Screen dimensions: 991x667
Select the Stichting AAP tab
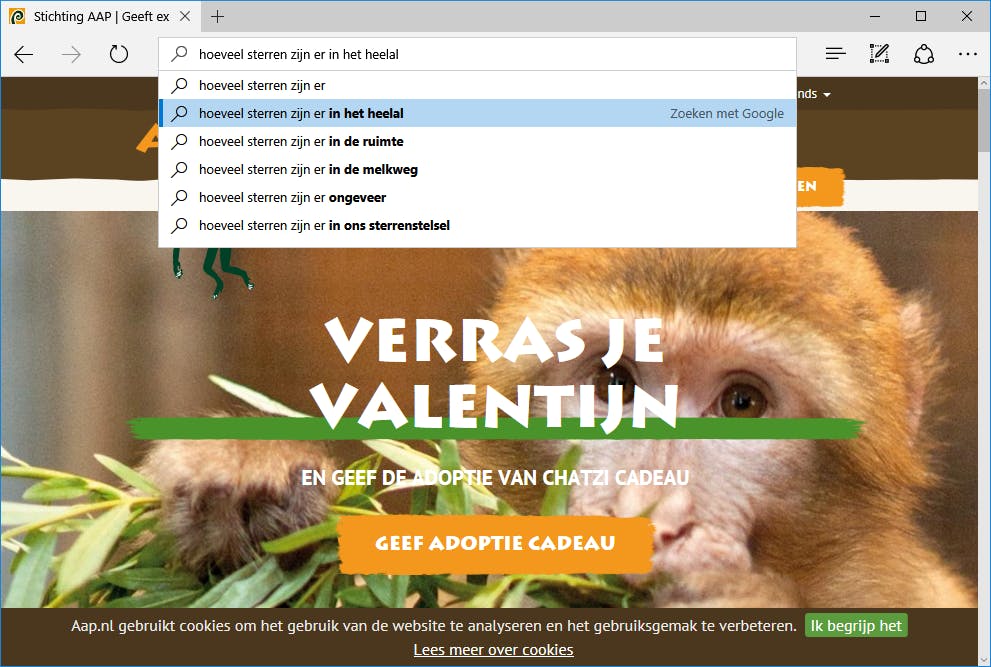[101, 16]
